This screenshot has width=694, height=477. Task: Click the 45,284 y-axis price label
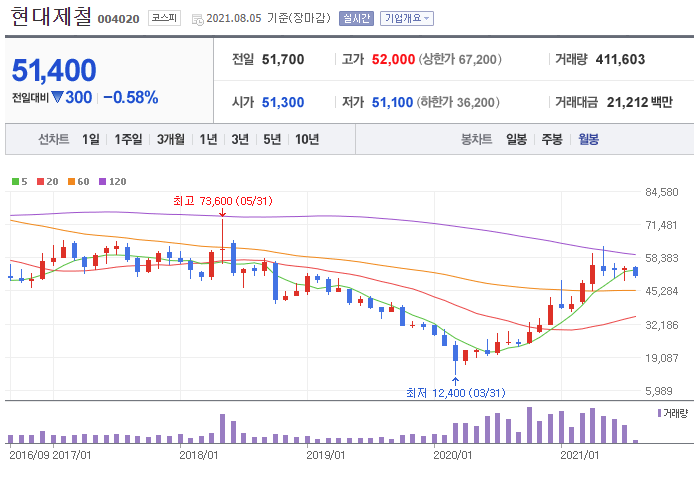[x=662, y=291]
